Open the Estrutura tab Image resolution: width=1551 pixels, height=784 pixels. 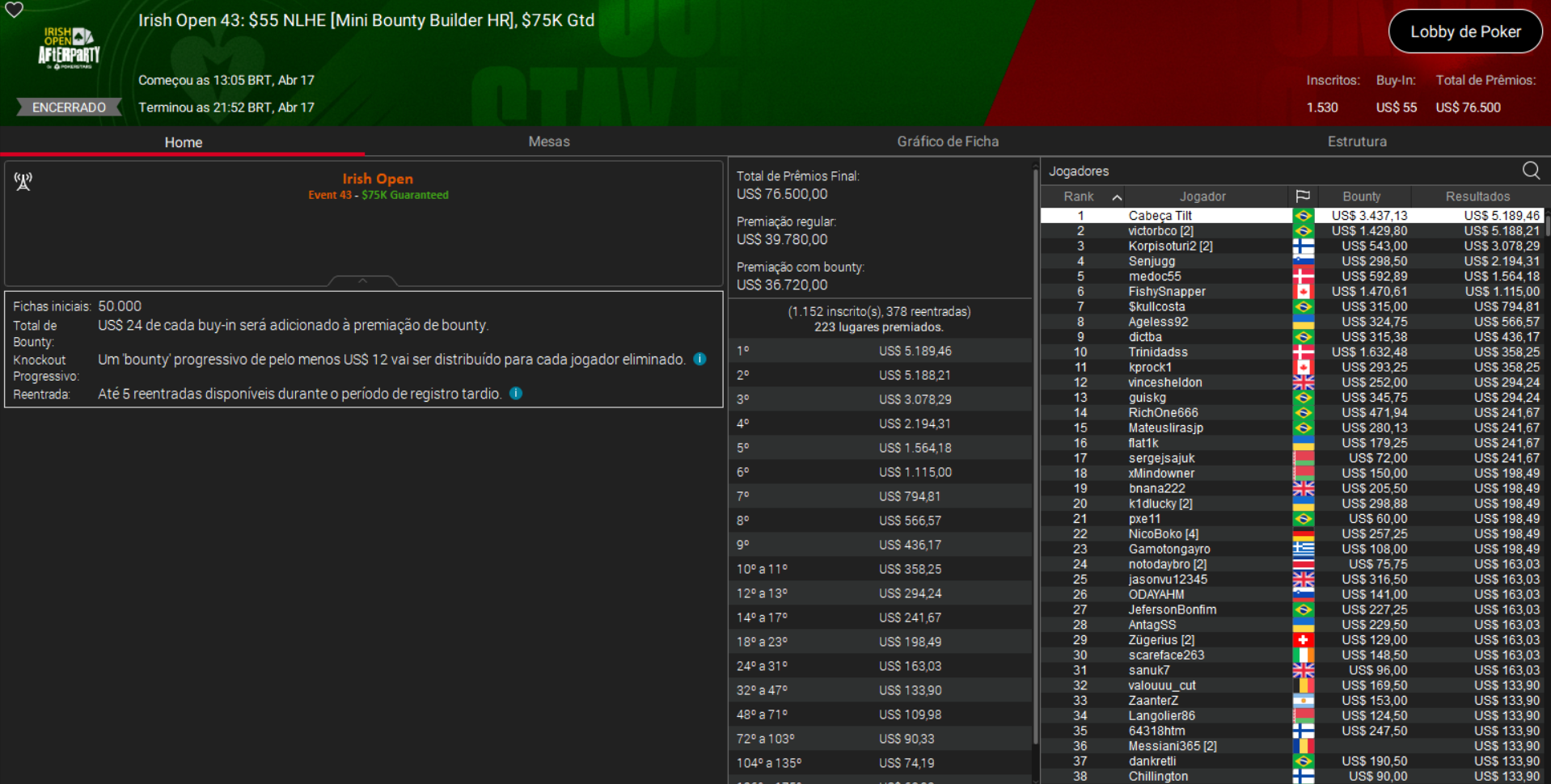(x=1358, y=141)
